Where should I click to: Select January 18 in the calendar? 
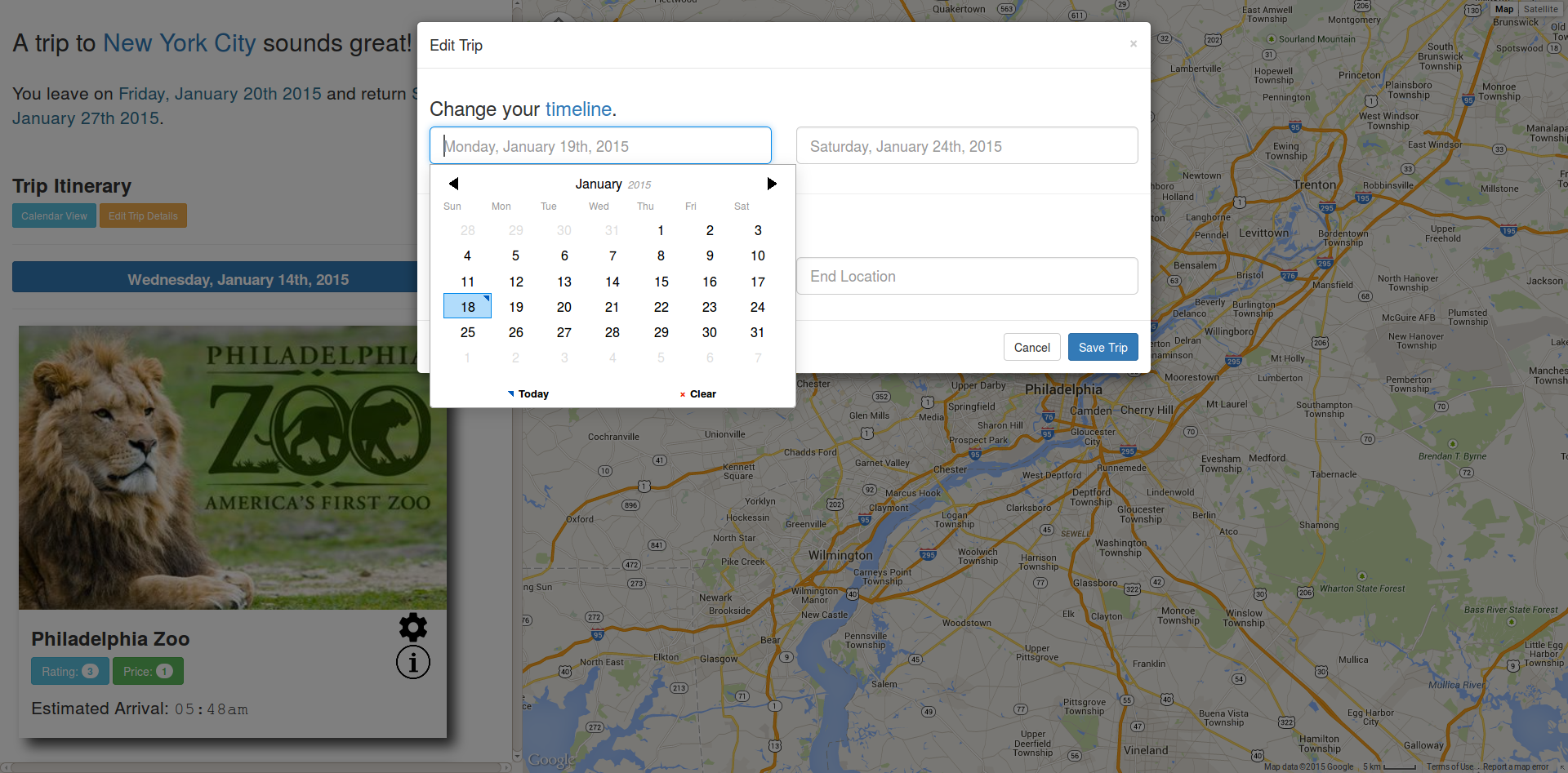pyautogui.click(x=467, y=307)
